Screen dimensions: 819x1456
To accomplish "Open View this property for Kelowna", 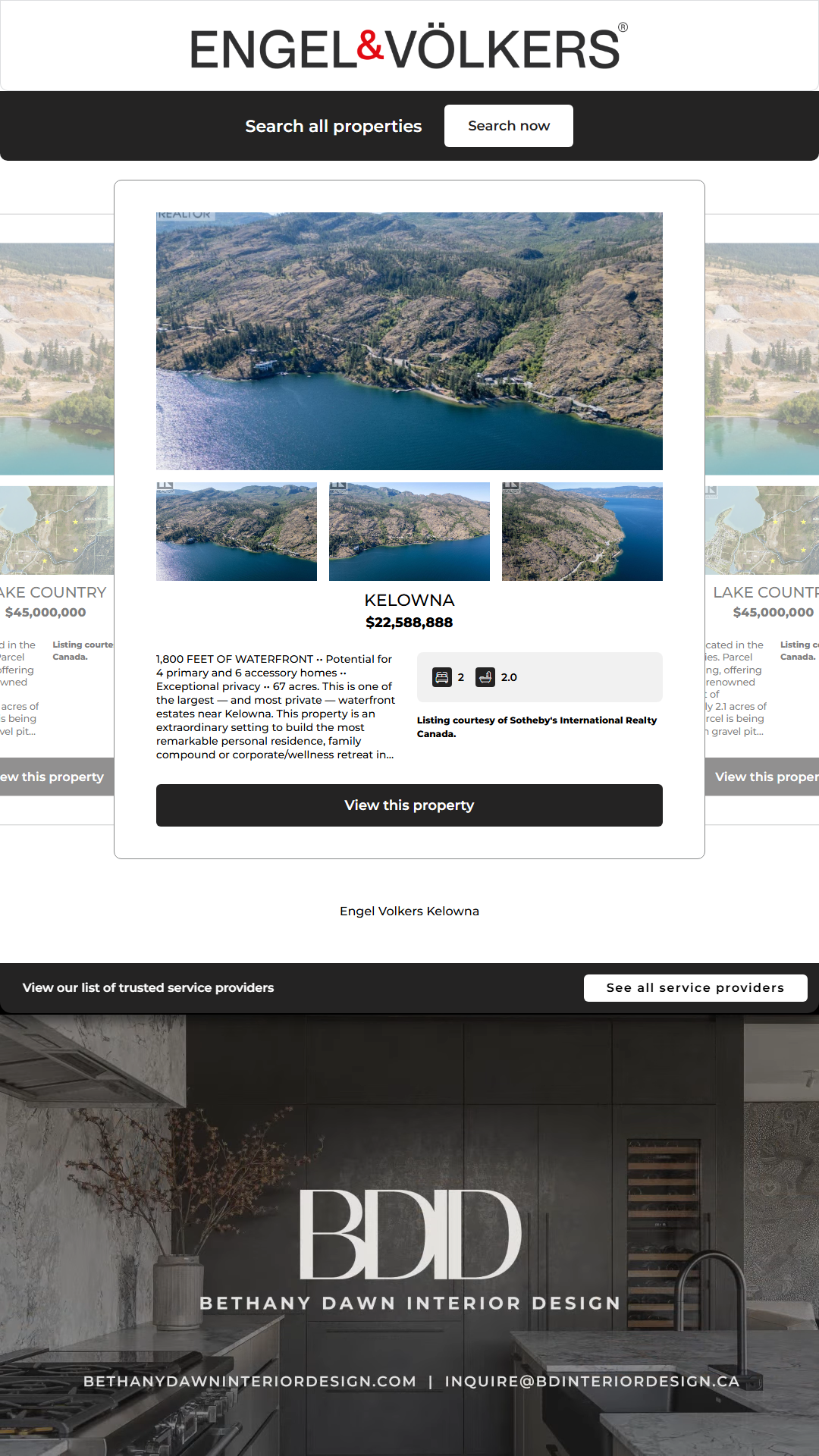I will click(409, 805).
